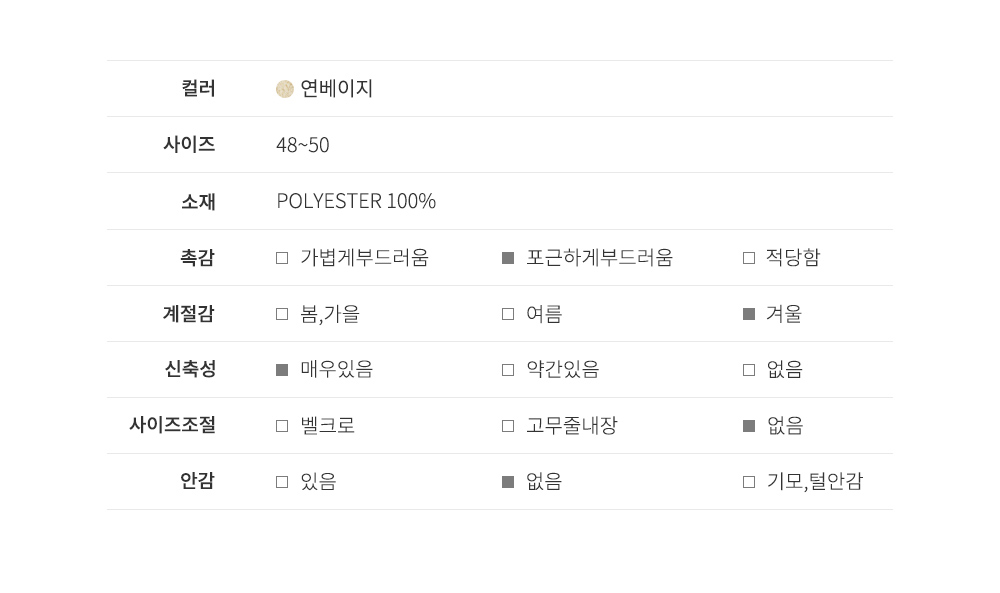This screenshot has width=1000, height=593.
Task: Check the 기모,털안감 lining checkbox
Action: pos(749,482)
